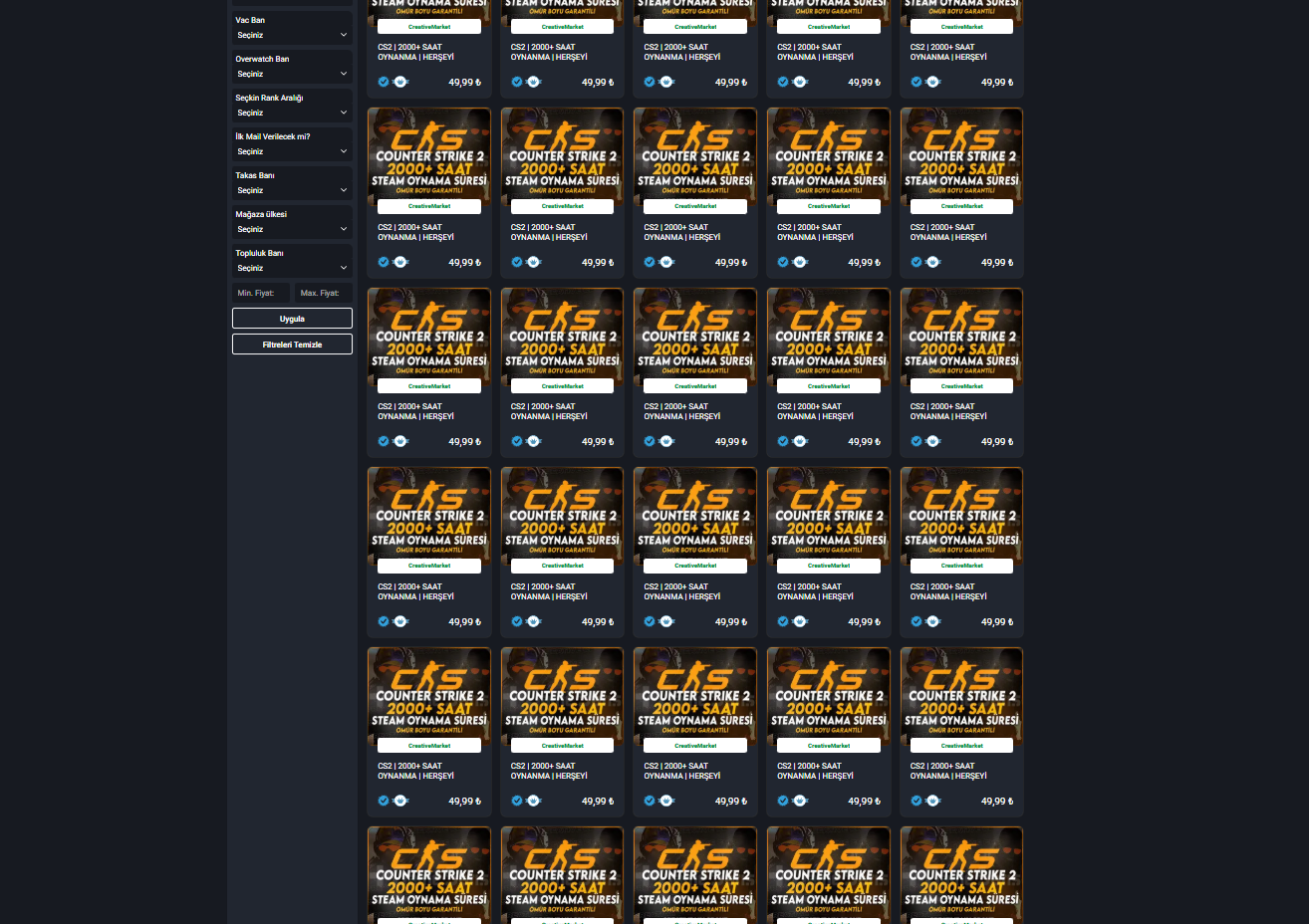Click the "Vac Ban" filter label

(250, 20)
